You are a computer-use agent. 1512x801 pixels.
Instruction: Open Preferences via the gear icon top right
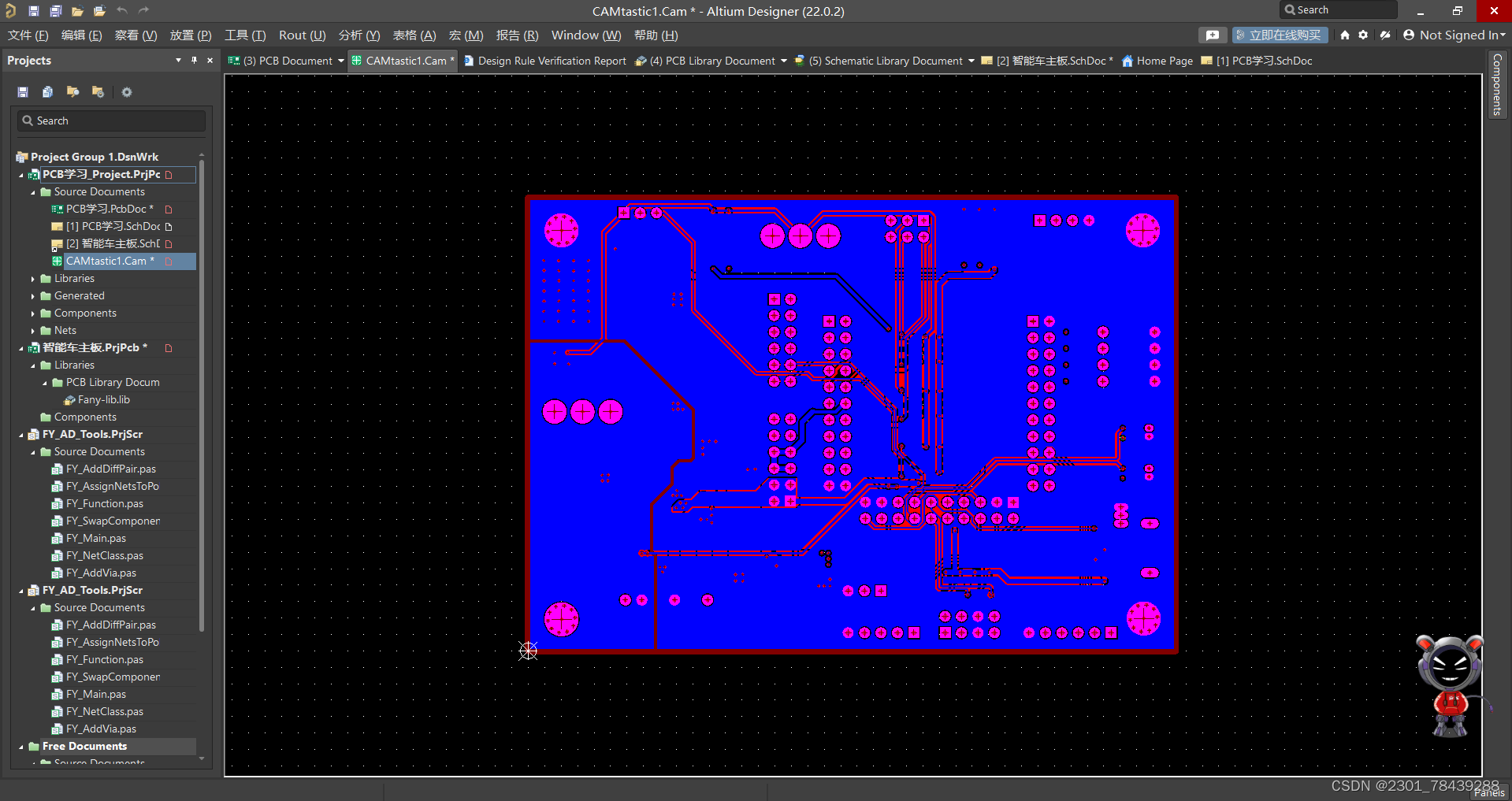1362,35
